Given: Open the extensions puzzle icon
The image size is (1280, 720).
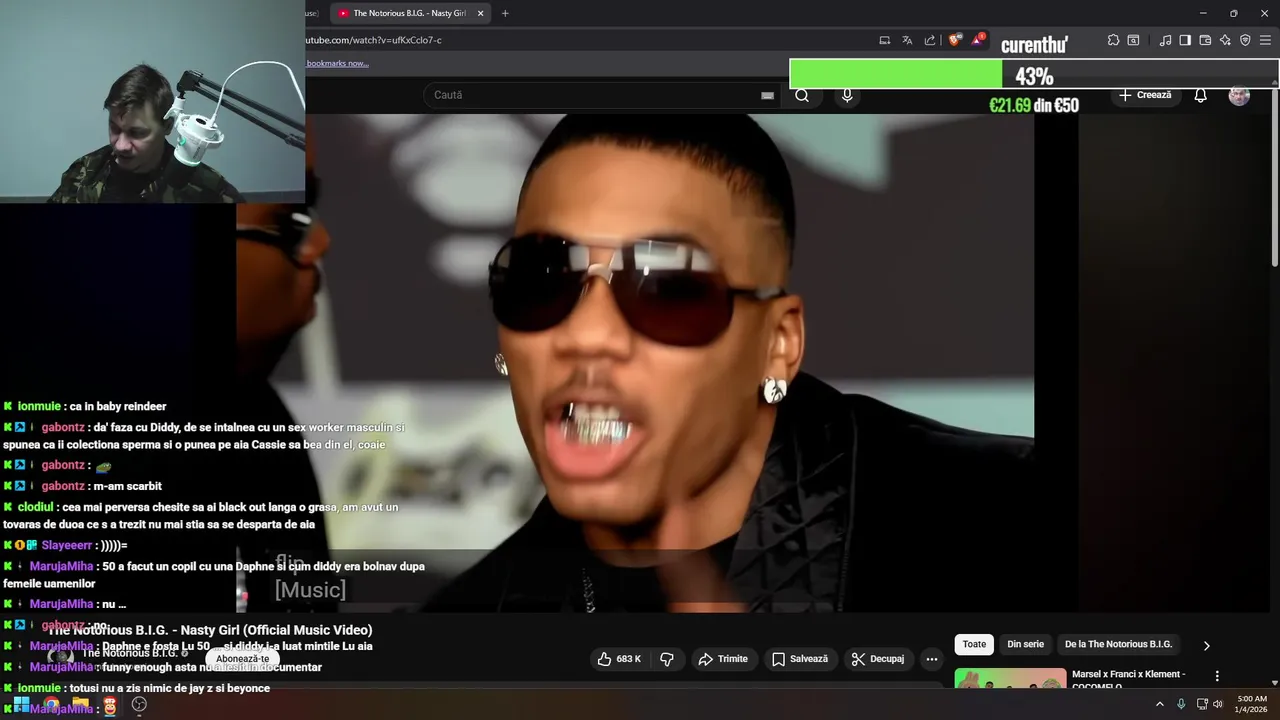Looking at the screenshot, I should point(1113,40).
